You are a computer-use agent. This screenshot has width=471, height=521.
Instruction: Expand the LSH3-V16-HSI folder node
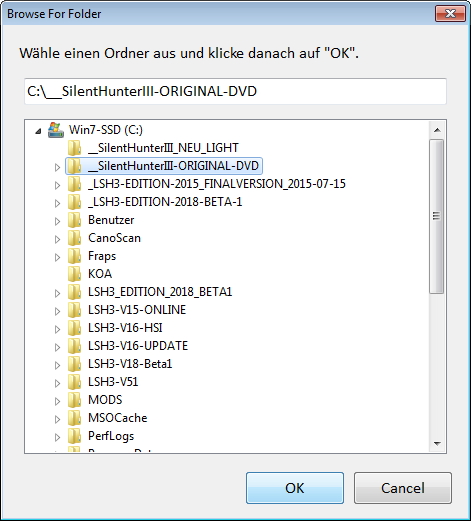(x=57, y=329)
